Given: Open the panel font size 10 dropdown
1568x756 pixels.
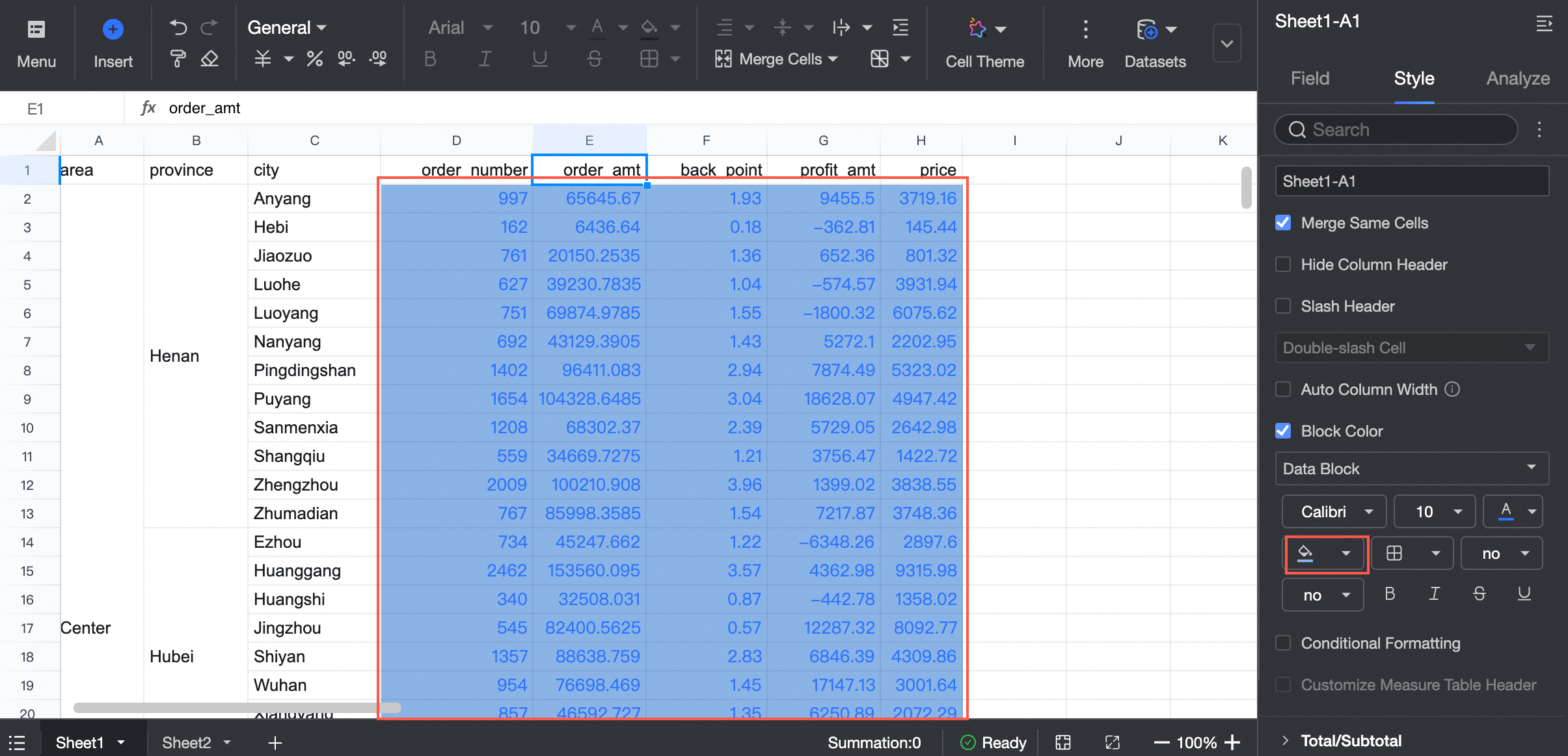Looking at the screenshot, I should coord(1435,511).
